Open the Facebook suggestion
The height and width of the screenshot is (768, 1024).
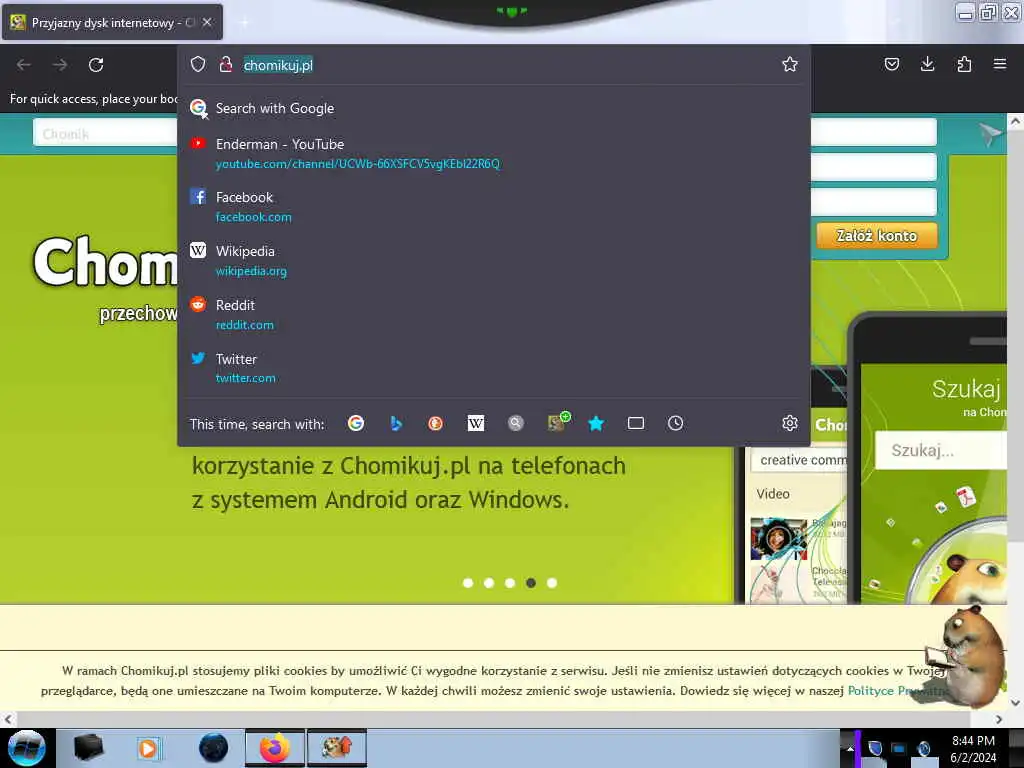click(493, 206)
